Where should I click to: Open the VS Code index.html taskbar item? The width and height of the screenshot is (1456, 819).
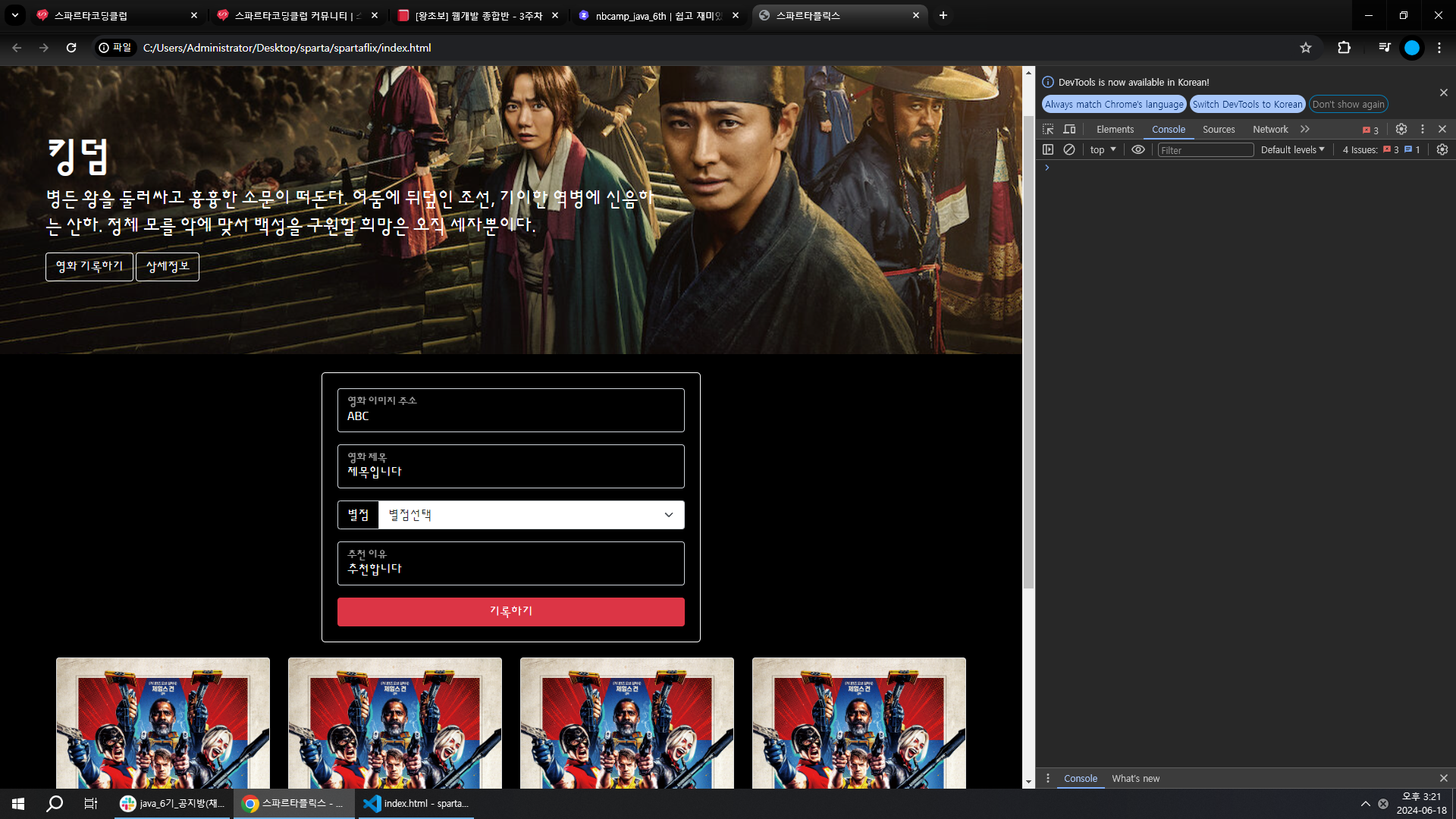pyautogui.click(x=416, y=804)
